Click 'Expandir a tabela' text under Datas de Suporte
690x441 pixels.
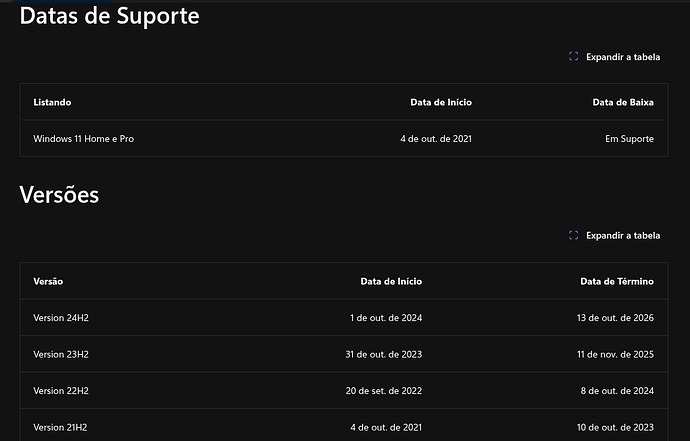point(623,57)
